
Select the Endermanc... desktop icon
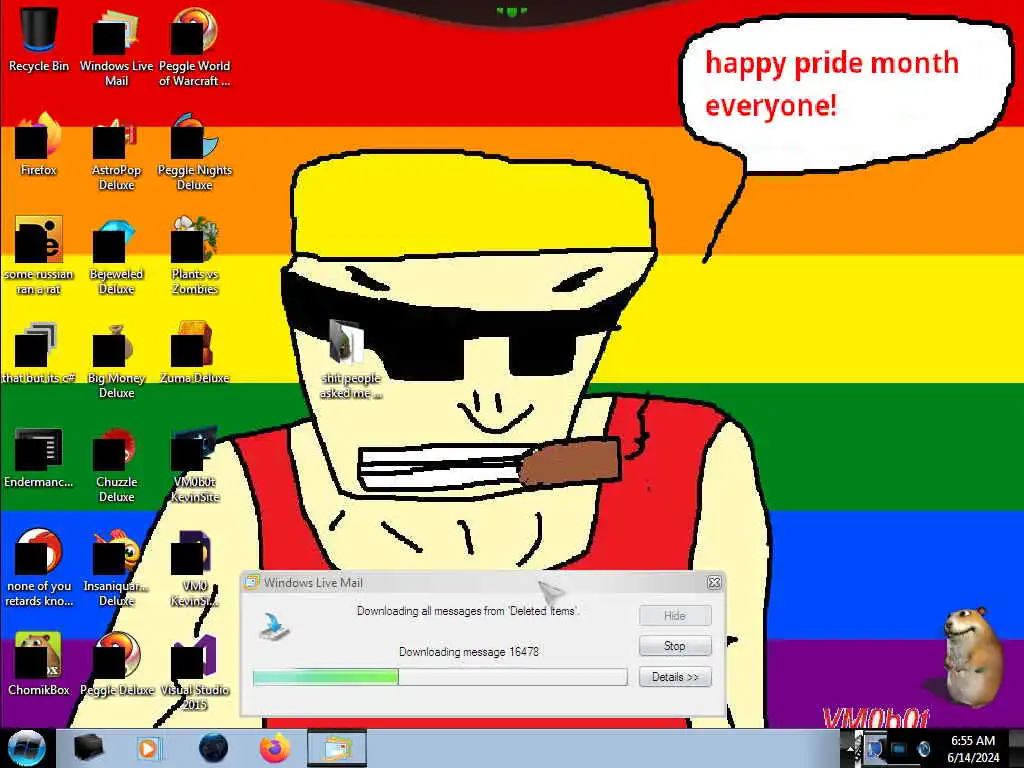39,457
